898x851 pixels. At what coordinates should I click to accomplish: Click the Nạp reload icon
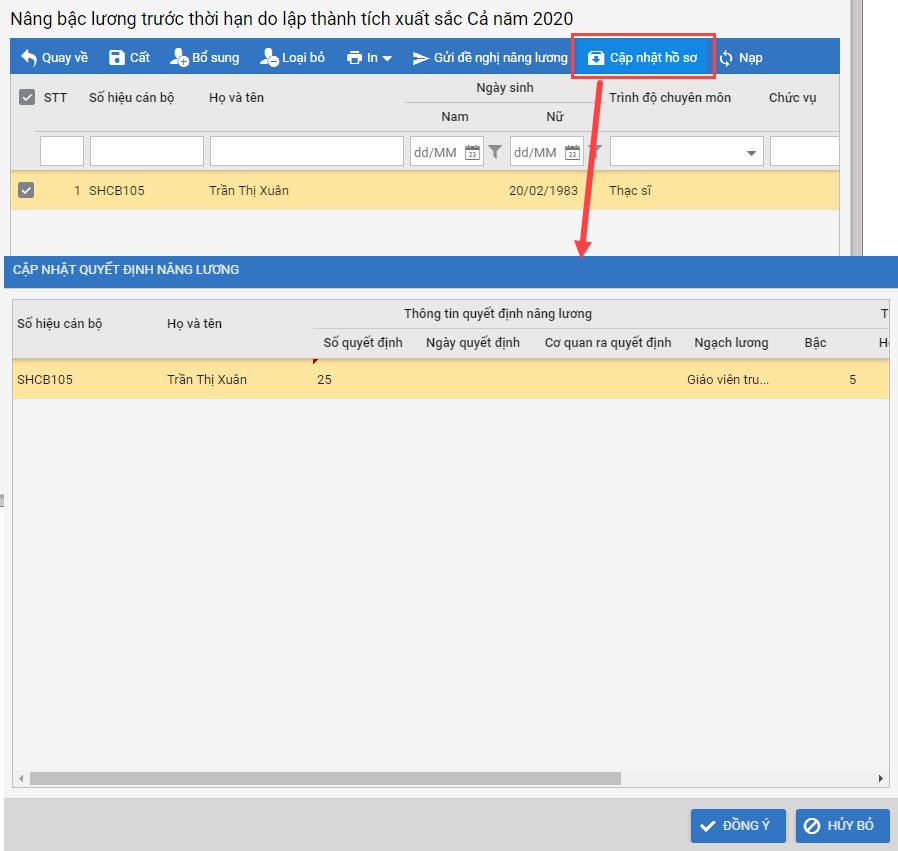click(x=726, y=58)
